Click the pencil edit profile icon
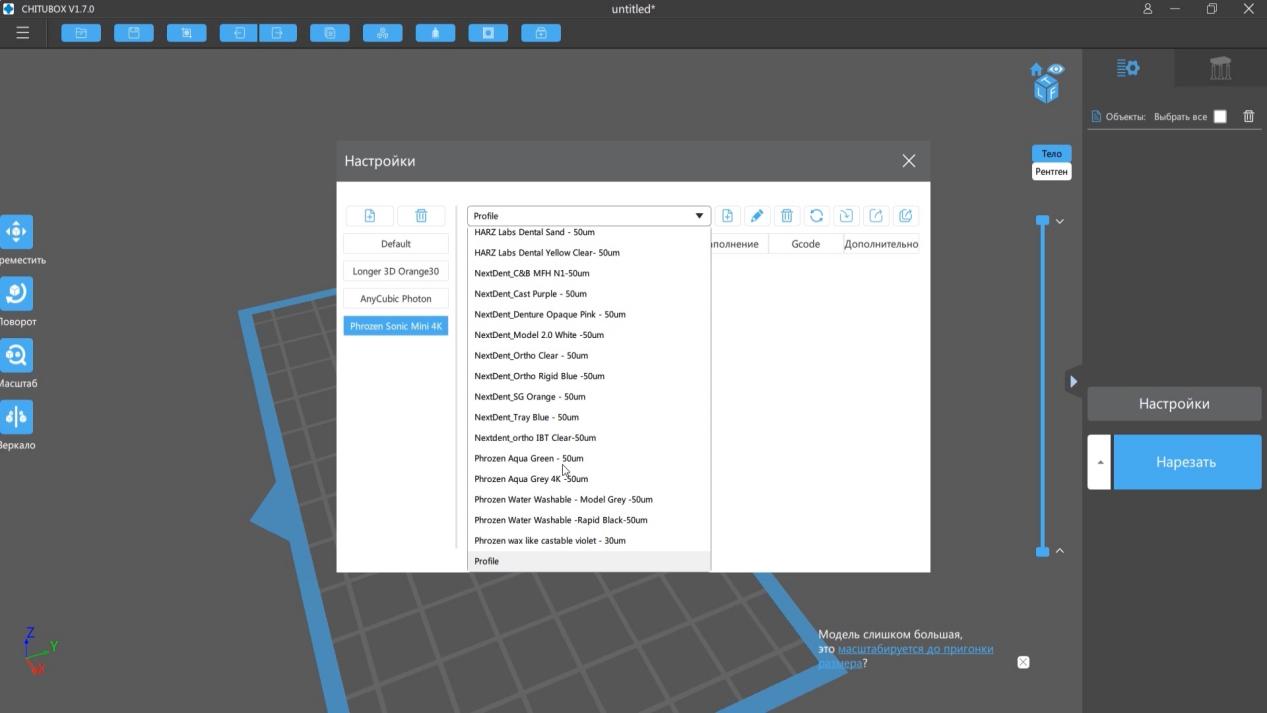Screen dimensions: 1267x713 click(757, 216)
